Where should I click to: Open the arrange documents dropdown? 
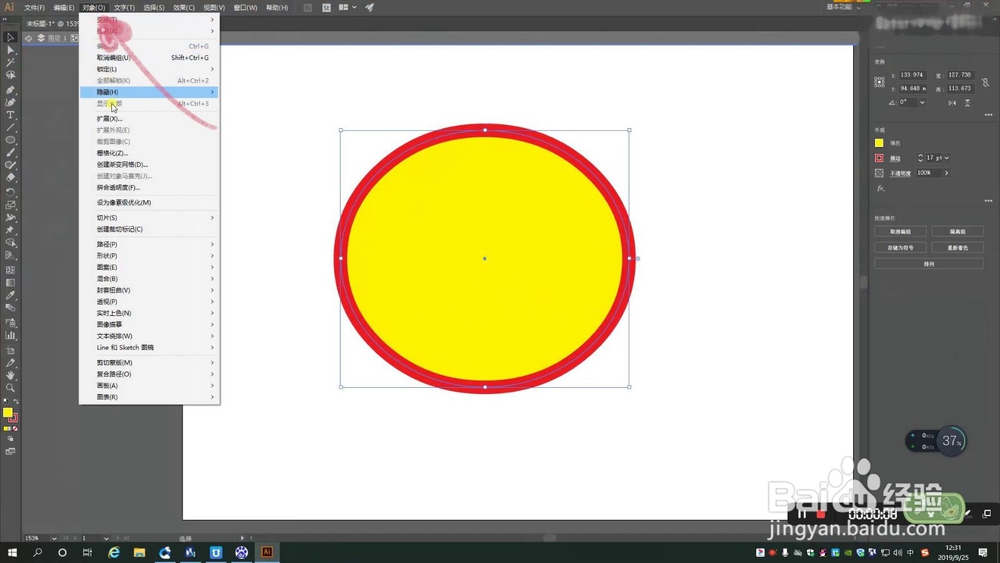(x=347, y=8)
